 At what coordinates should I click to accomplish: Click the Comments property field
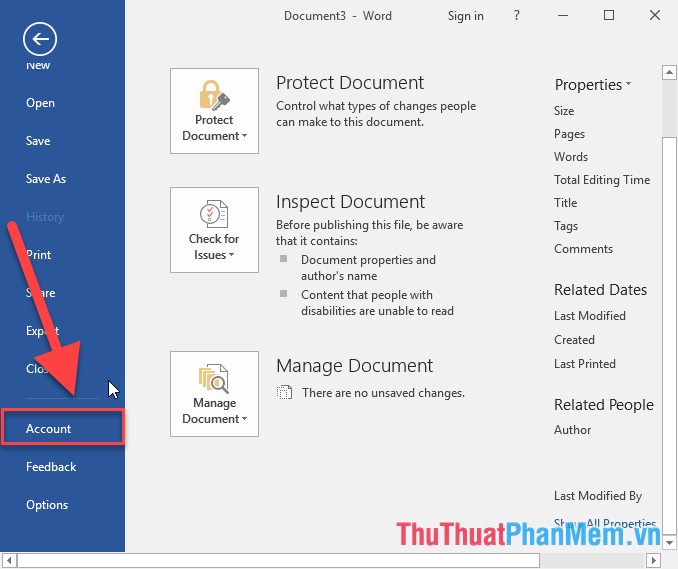pos(583,249)
